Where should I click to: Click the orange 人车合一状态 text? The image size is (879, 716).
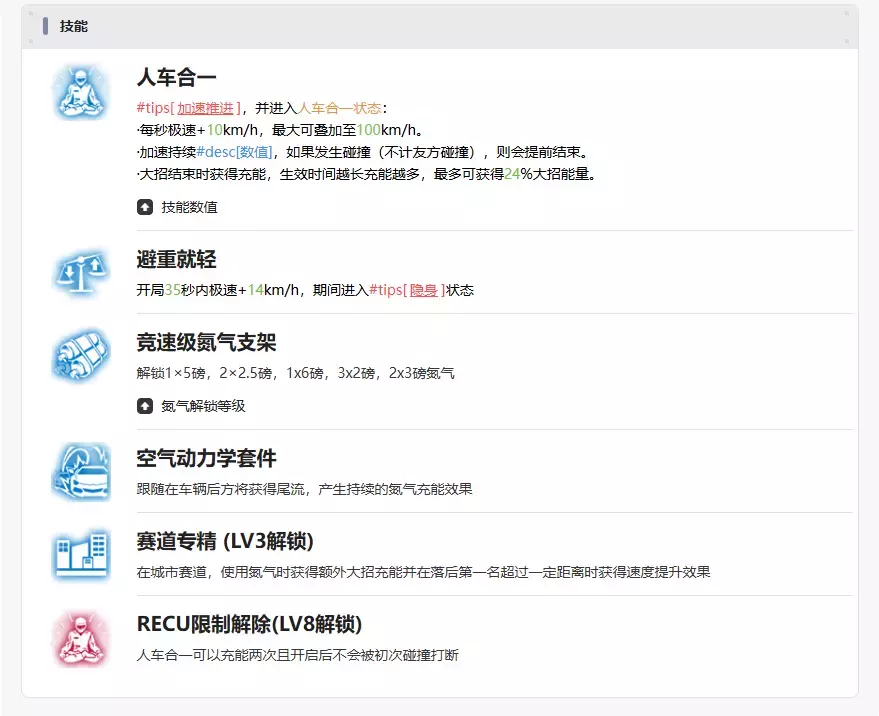[x=340, y=108]
